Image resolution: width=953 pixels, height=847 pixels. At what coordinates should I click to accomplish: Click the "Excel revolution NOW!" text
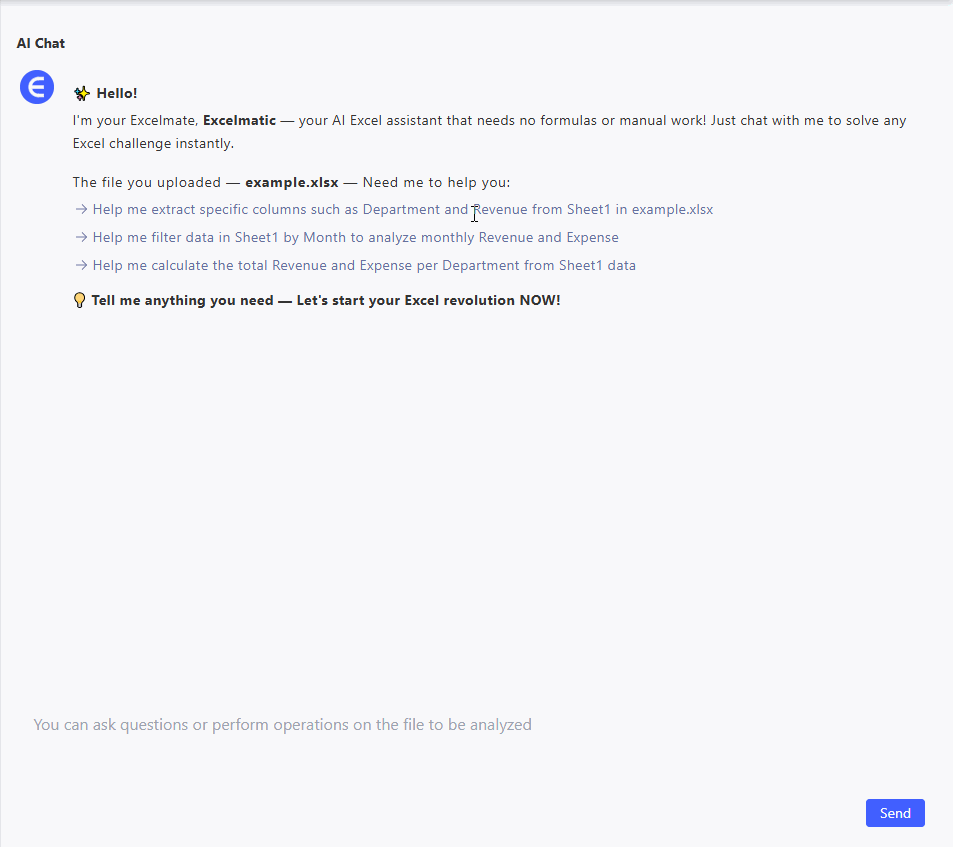pyautogui.click(x=482, y=300)
